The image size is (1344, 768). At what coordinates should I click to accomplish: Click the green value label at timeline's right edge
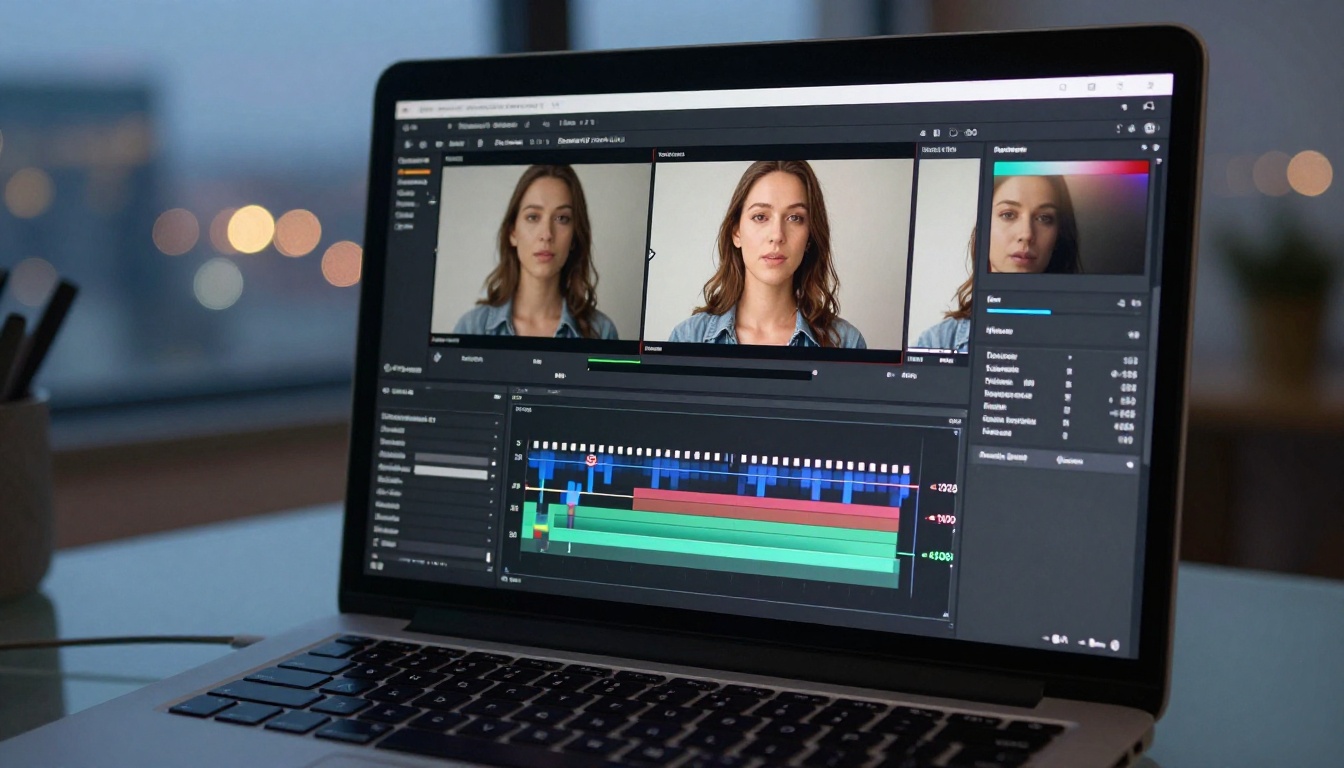[940, 556]
